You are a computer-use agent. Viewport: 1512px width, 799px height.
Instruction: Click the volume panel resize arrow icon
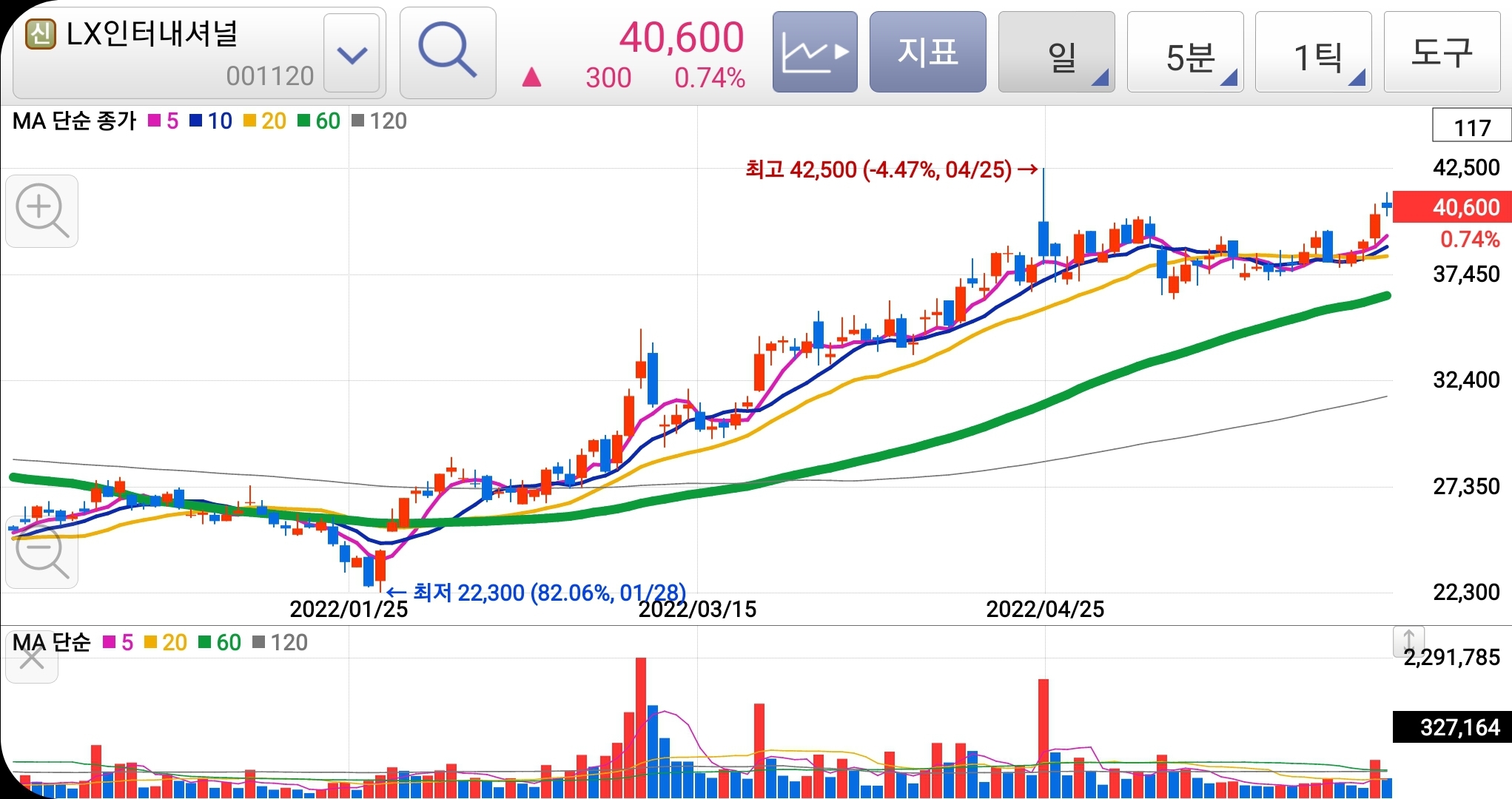coord(1408,641)
